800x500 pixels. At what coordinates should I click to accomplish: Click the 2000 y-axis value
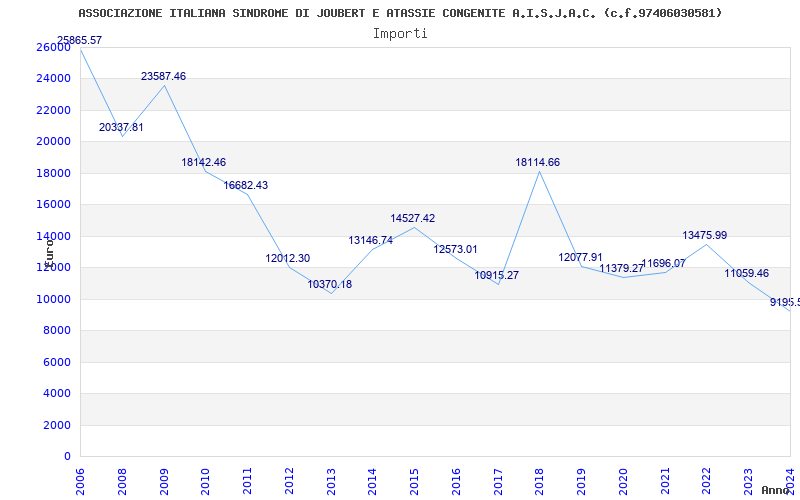tap(57, 425)
